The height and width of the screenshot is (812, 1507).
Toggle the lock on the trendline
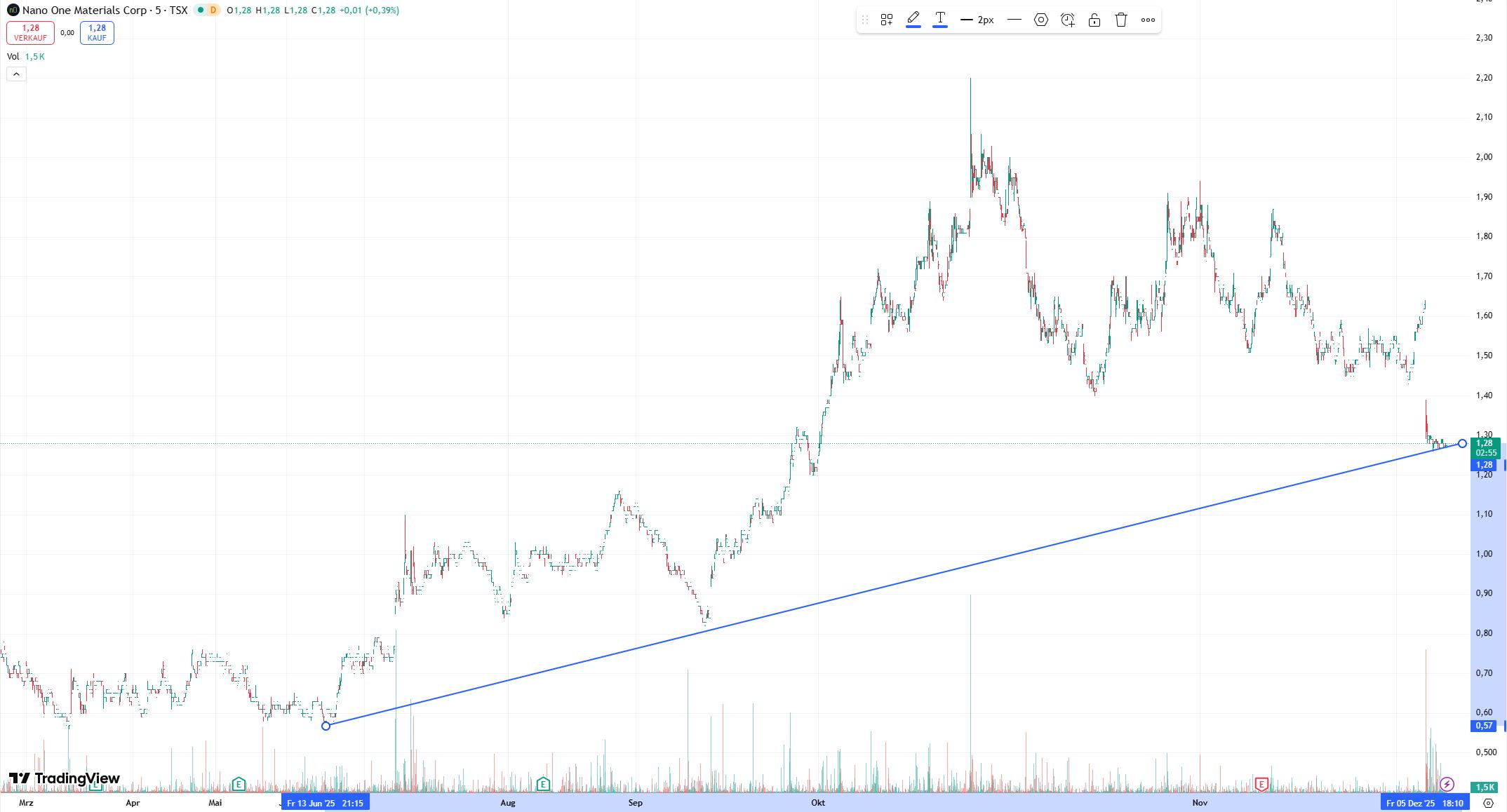pyautogui.click(x=1094, y=20)
